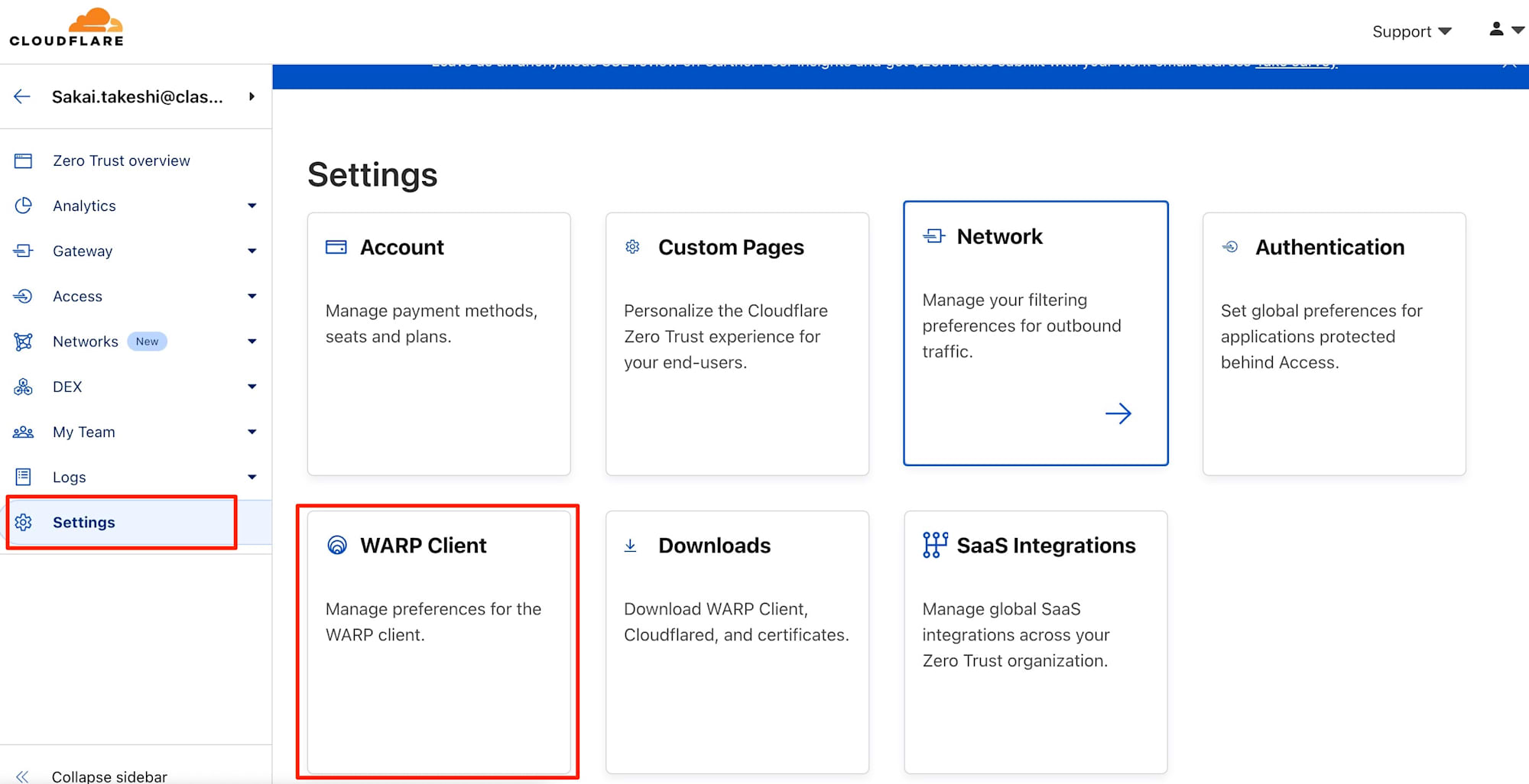
Task: Click the Gateway sidebar icon
Action: [24, 251]
